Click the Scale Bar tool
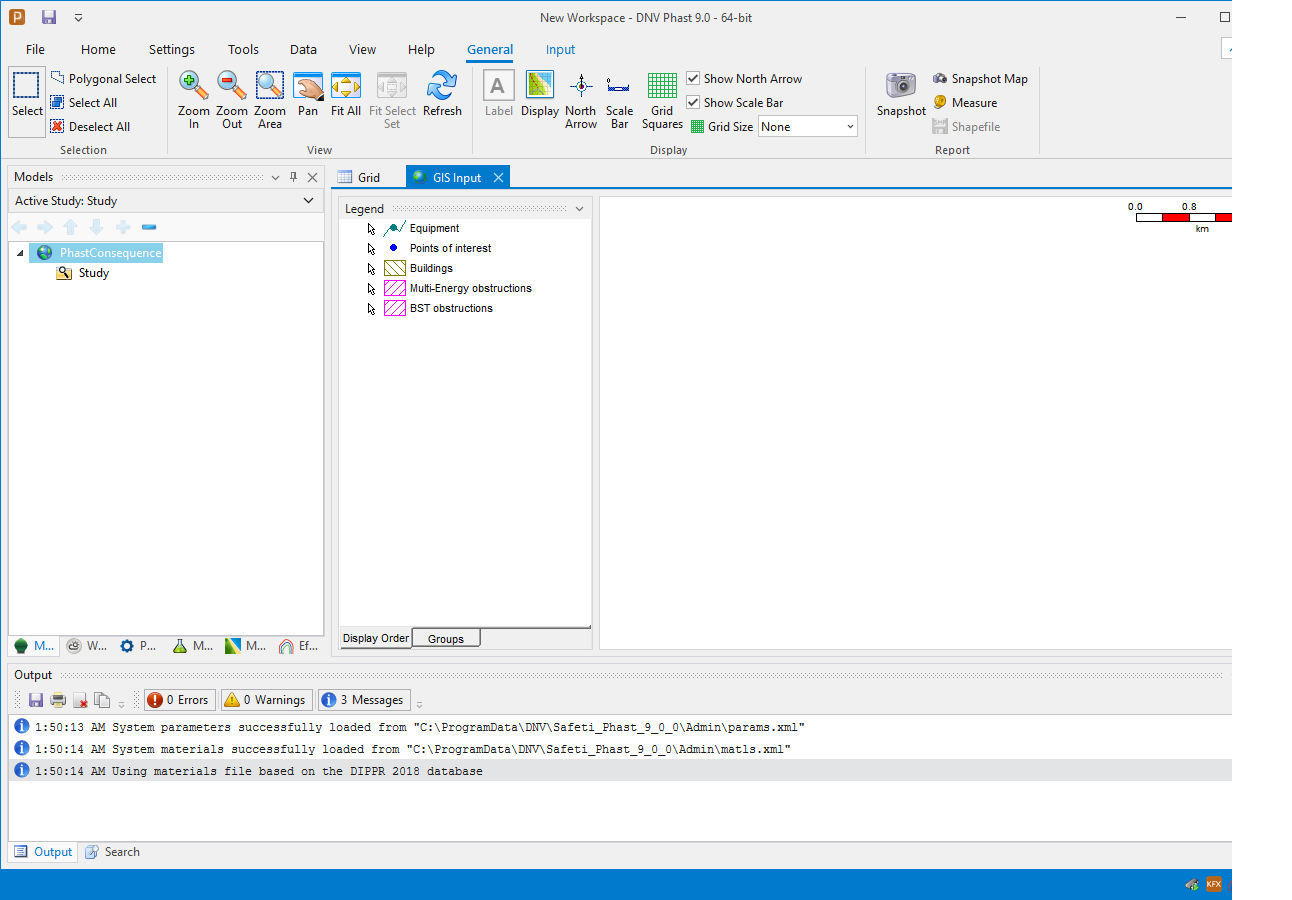 pos(619,101)
